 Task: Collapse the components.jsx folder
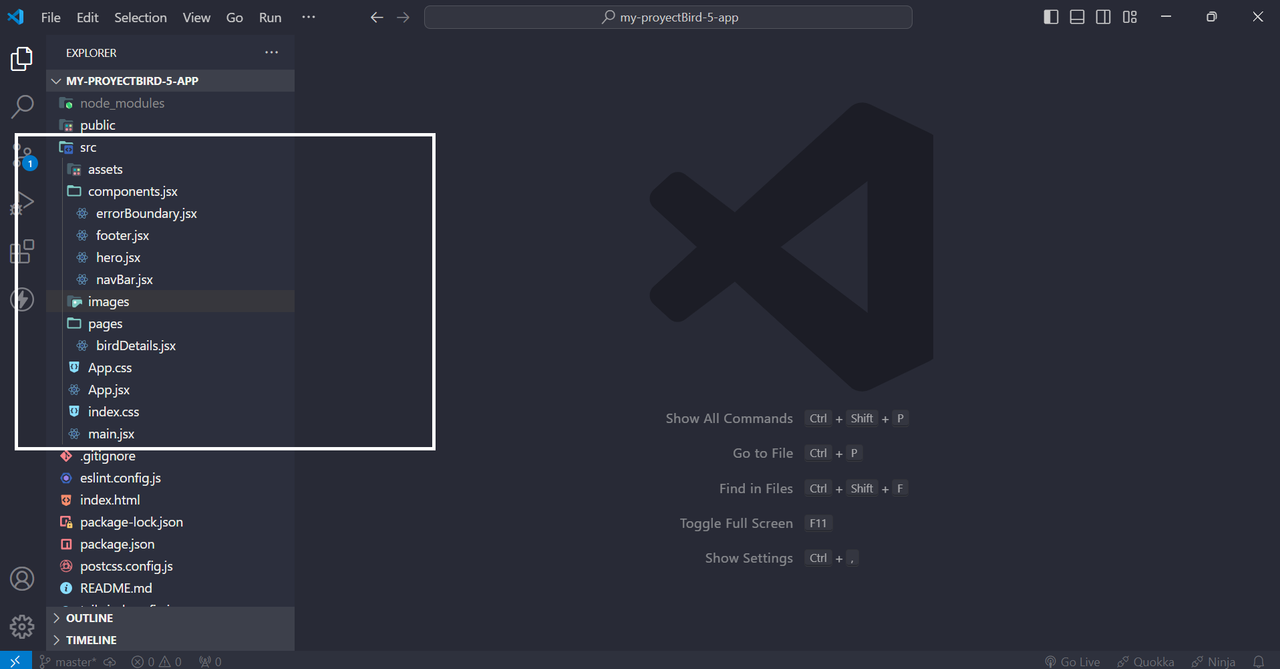tap(170, 191)
